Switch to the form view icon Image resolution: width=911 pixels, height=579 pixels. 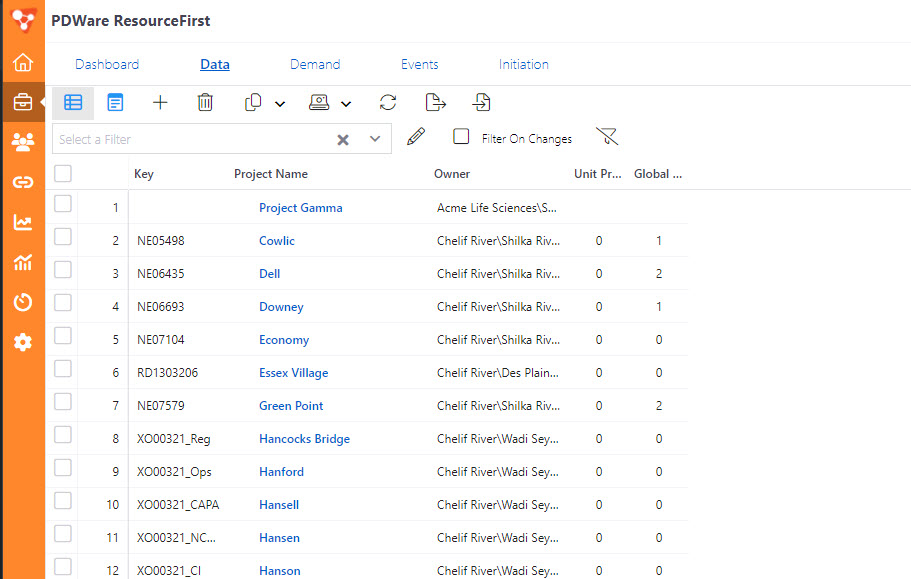115,102
